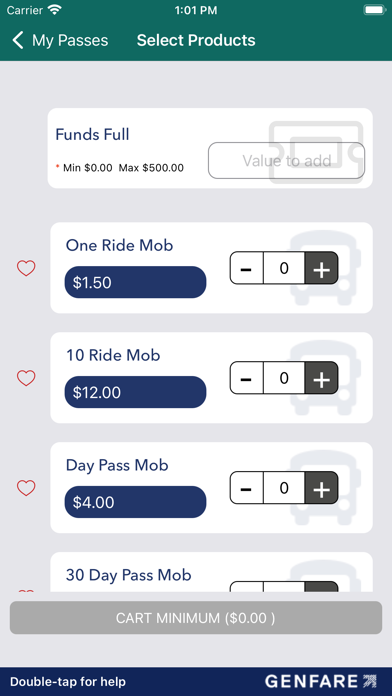Screen dimensions: 392x696
Task: Tap minus on 10 Ride Mob stepper
Action: [x=246, y=378]
